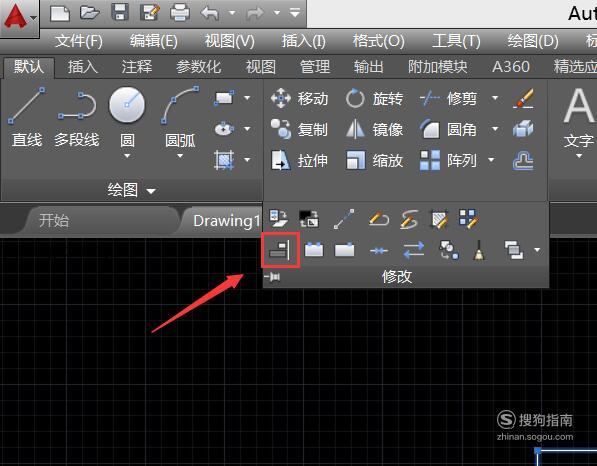Screen dimensions: 597x466
Task: Switch to the 注释 ribbon tab
Action: click(x=137, y=67)
